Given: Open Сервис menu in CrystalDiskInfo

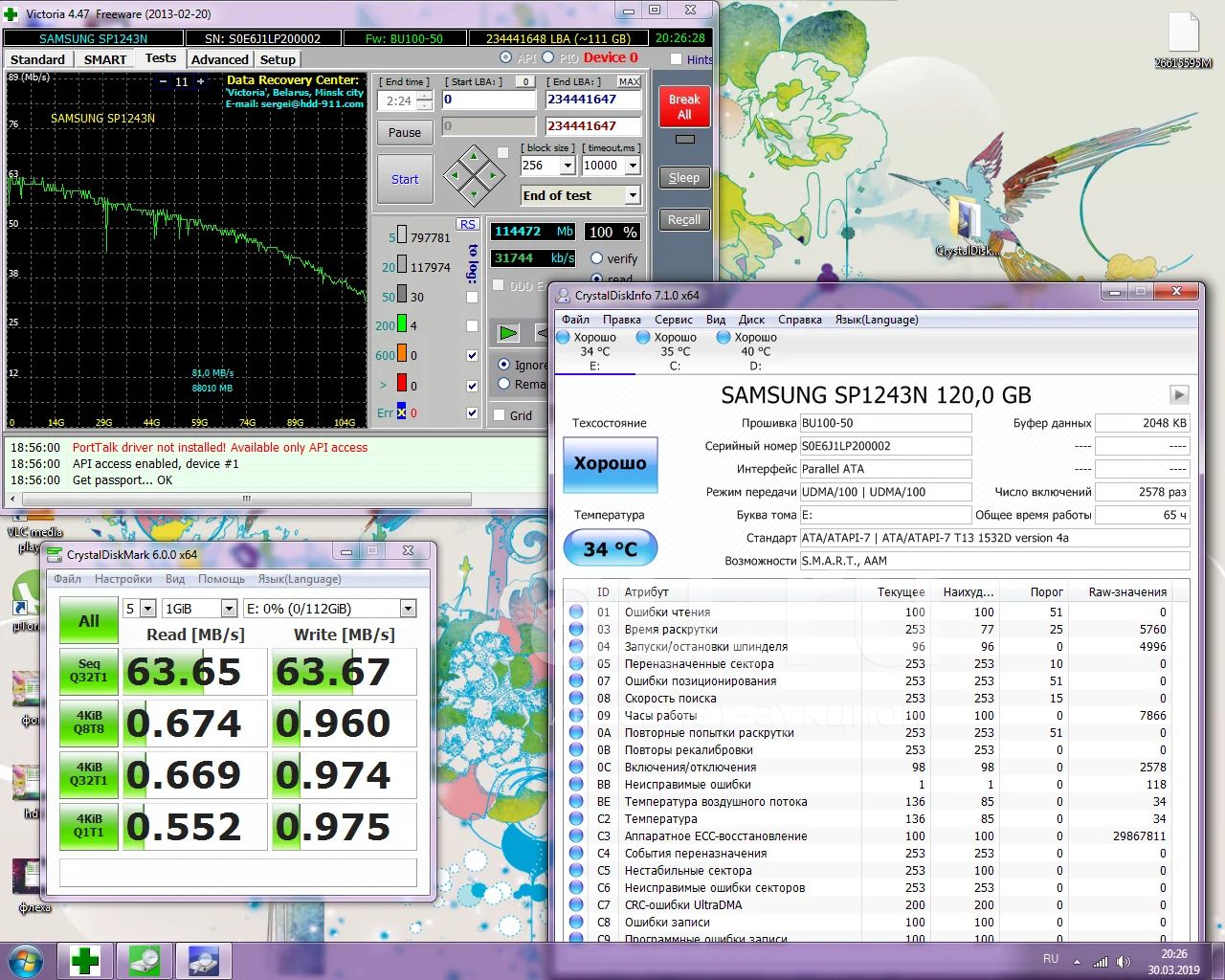Looking at the screenshot, I should 674,320.
